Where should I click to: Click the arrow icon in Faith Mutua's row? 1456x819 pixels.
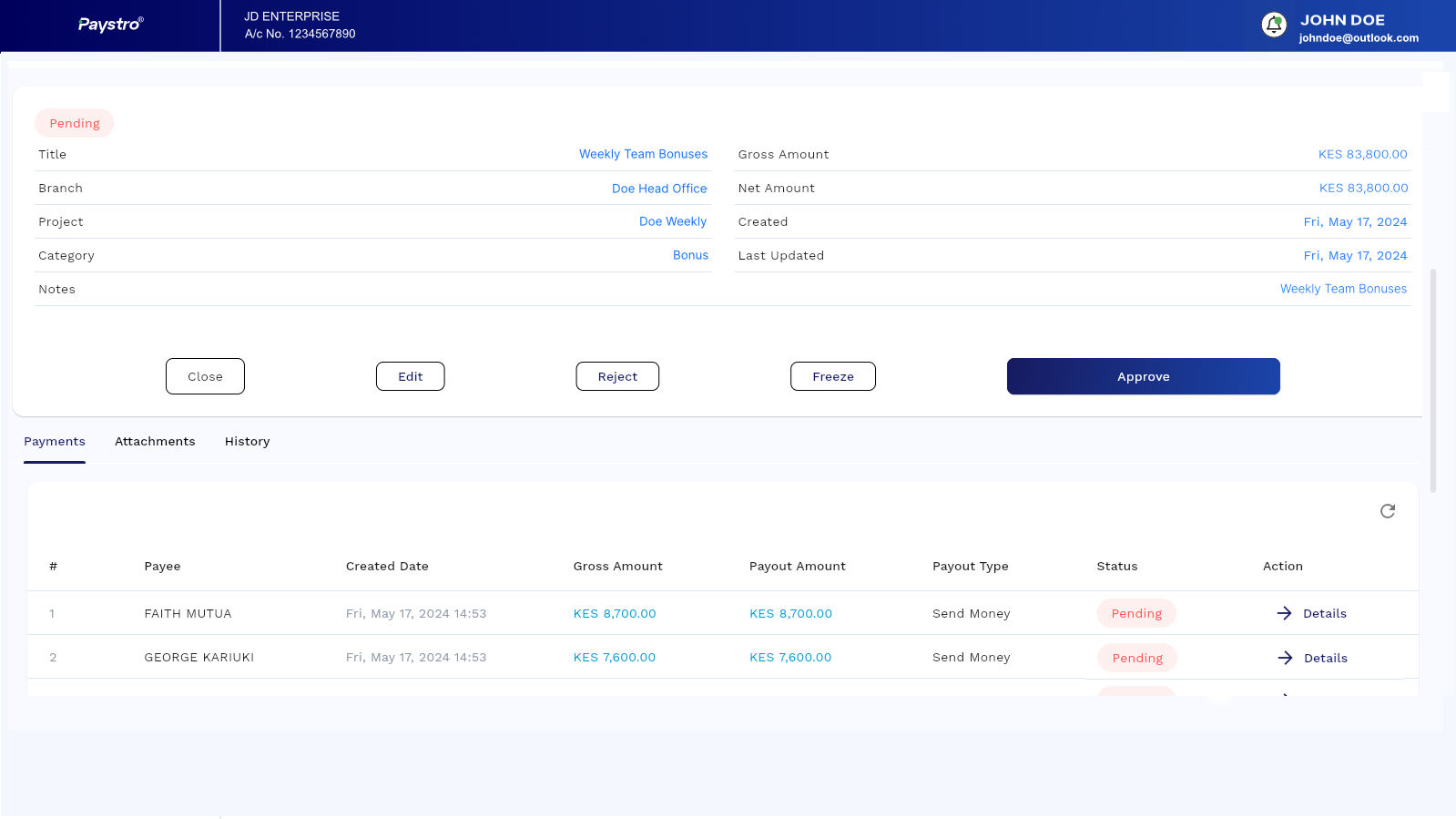pos(1284,613)
